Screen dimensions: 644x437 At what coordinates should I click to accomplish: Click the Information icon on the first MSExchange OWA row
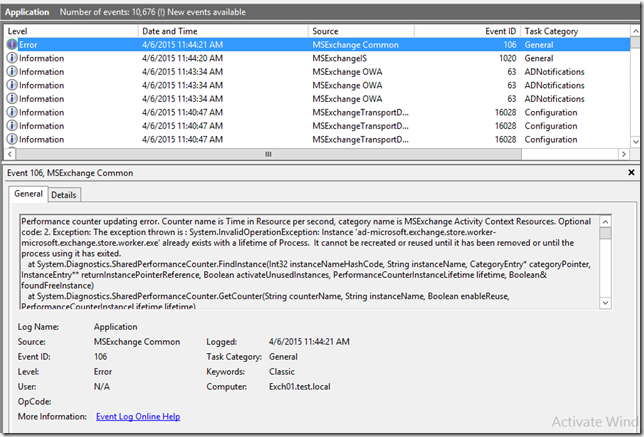click(x=12, y=72)
